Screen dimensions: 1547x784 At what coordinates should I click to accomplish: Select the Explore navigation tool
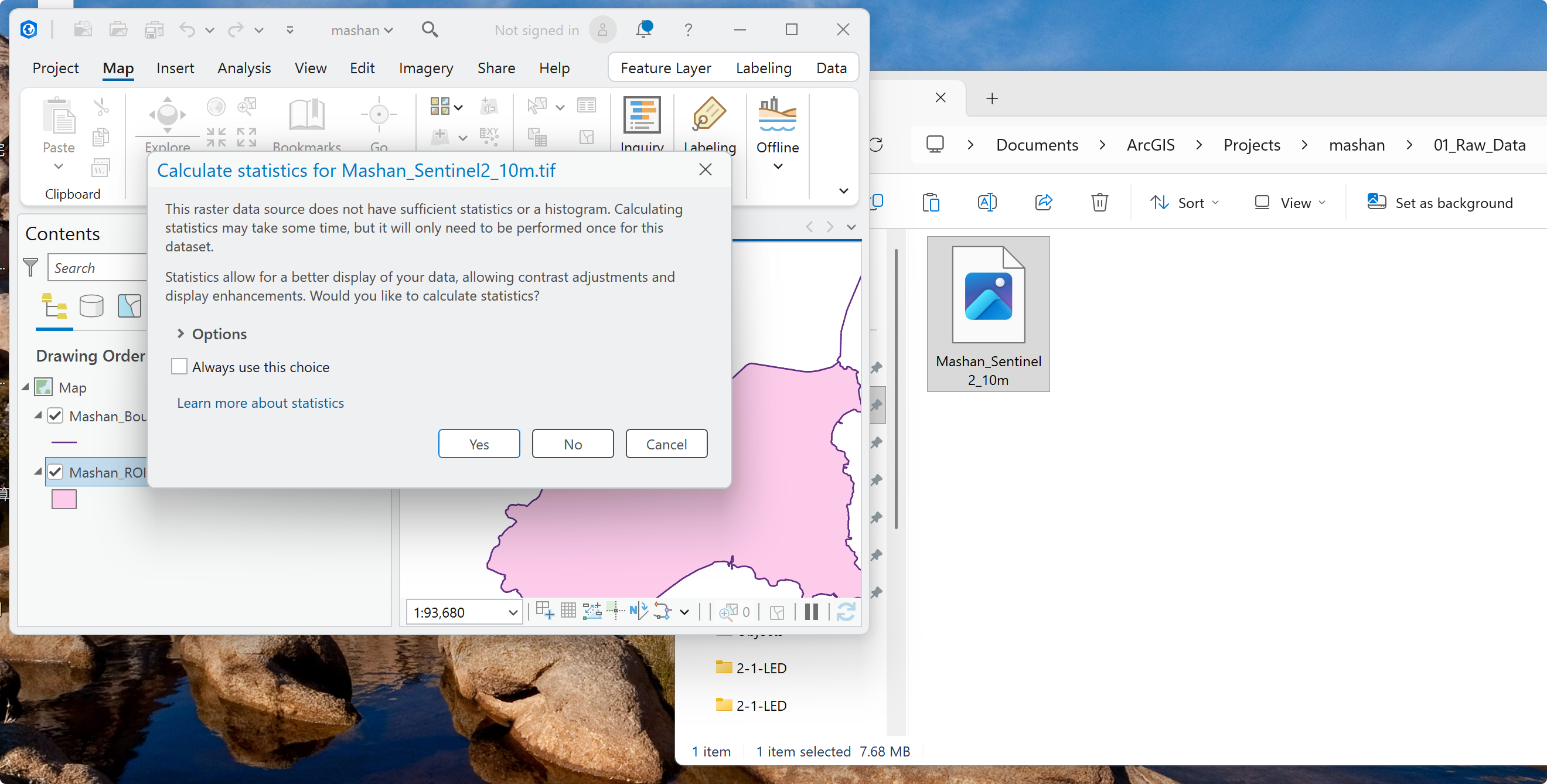[x=167, y=115]
